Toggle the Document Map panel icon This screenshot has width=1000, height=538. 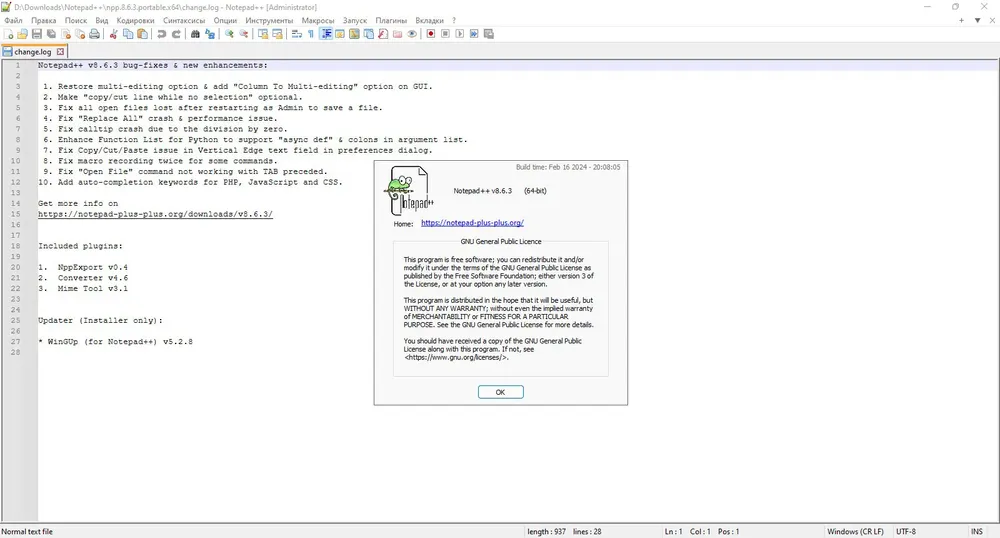(x=355, y=34)
